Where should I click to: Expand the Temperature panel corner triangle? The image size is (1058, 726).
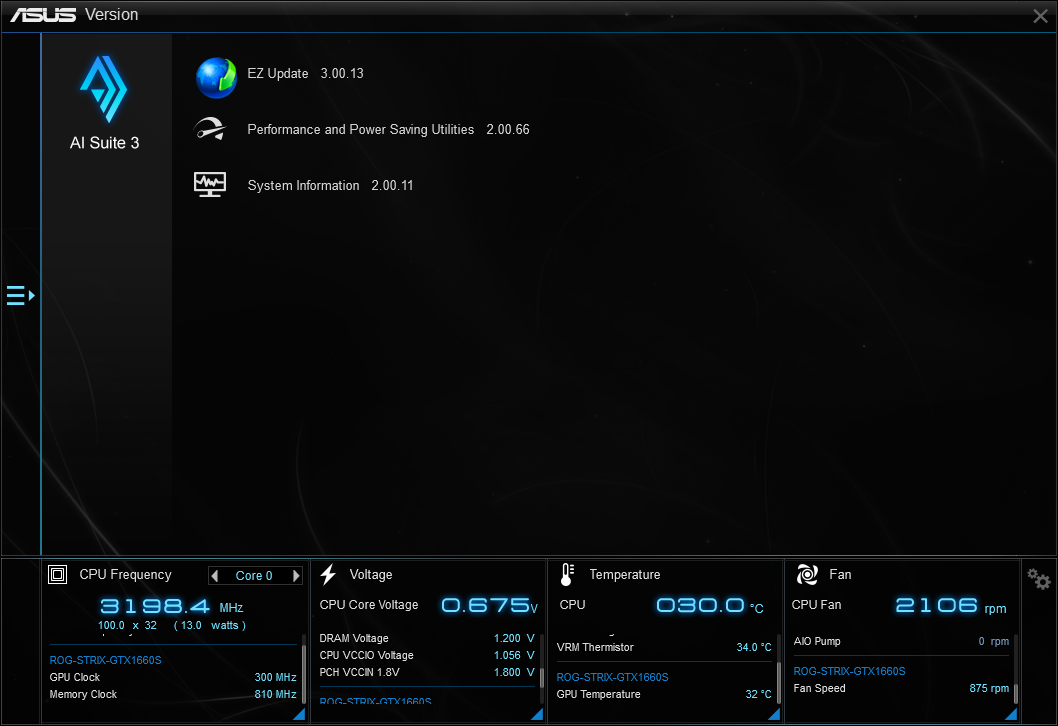pos(774,714)
